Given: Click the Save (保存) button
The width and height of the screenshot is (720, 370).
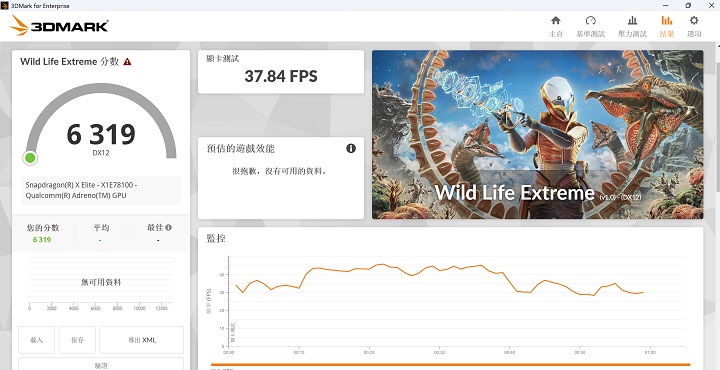Looking at the screenshot, I should click(77, 340).
